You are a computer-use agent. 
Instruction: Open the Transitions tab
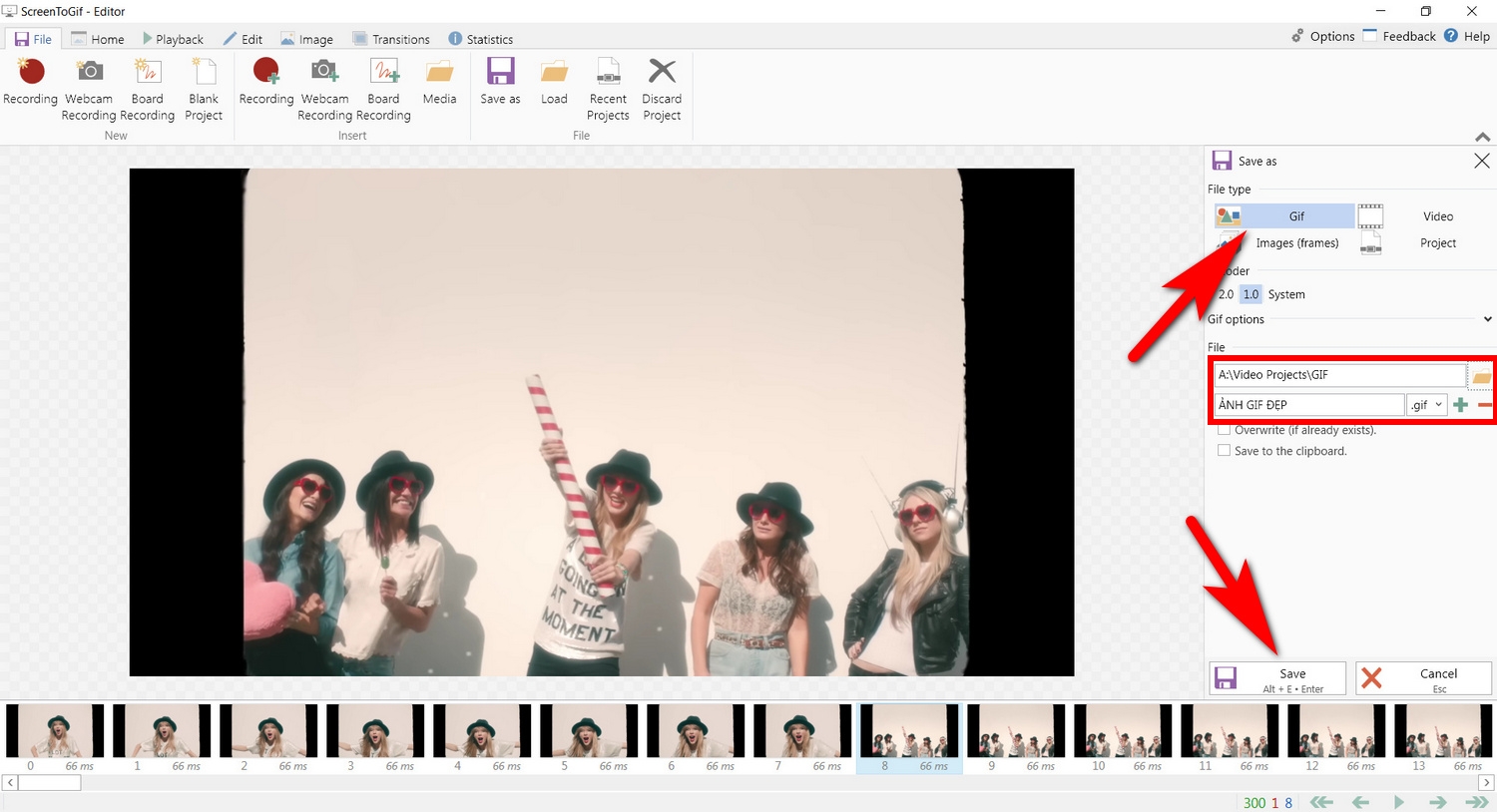click(391, 39)
